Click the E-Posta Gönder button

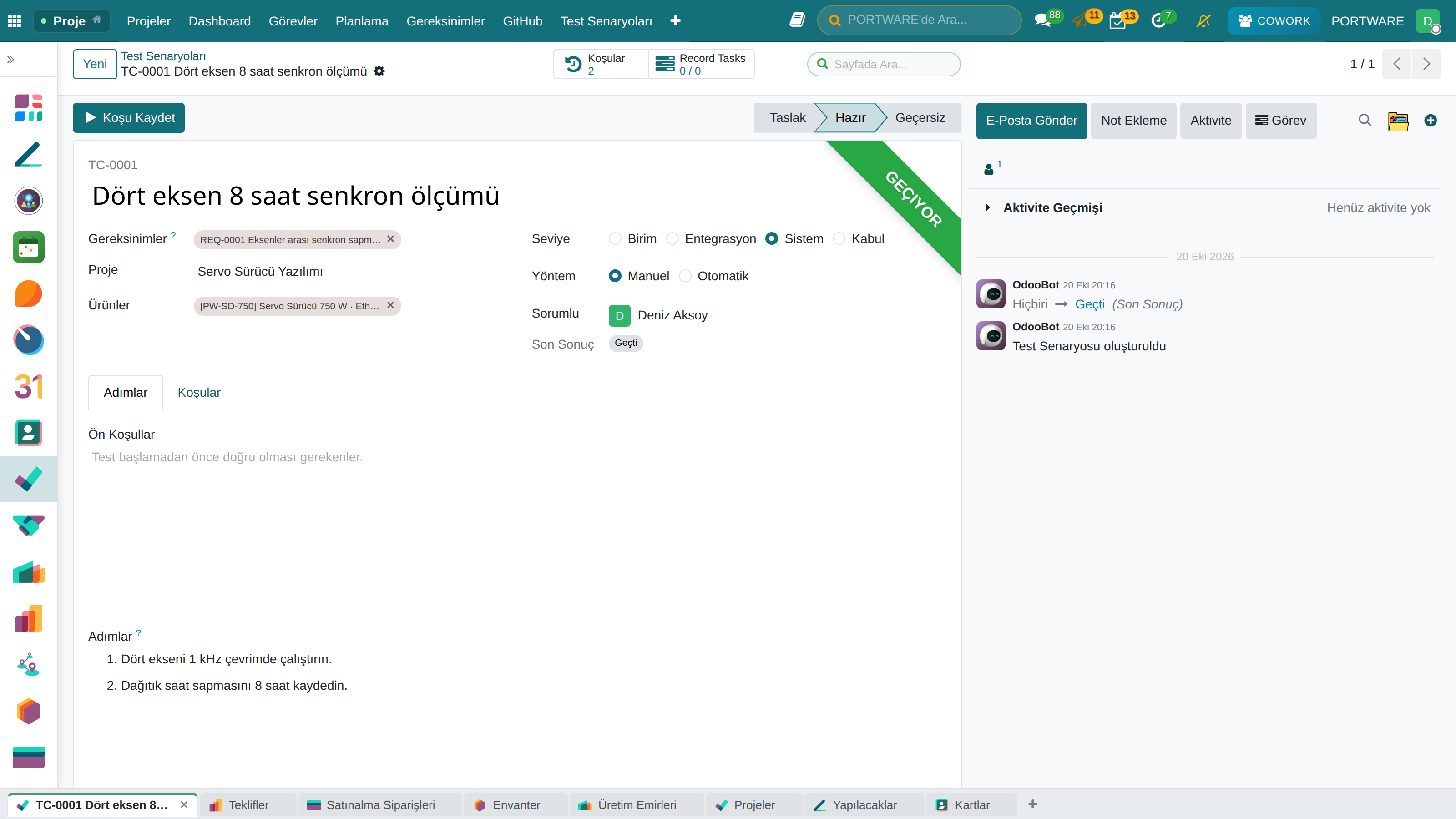(1031, 121)
